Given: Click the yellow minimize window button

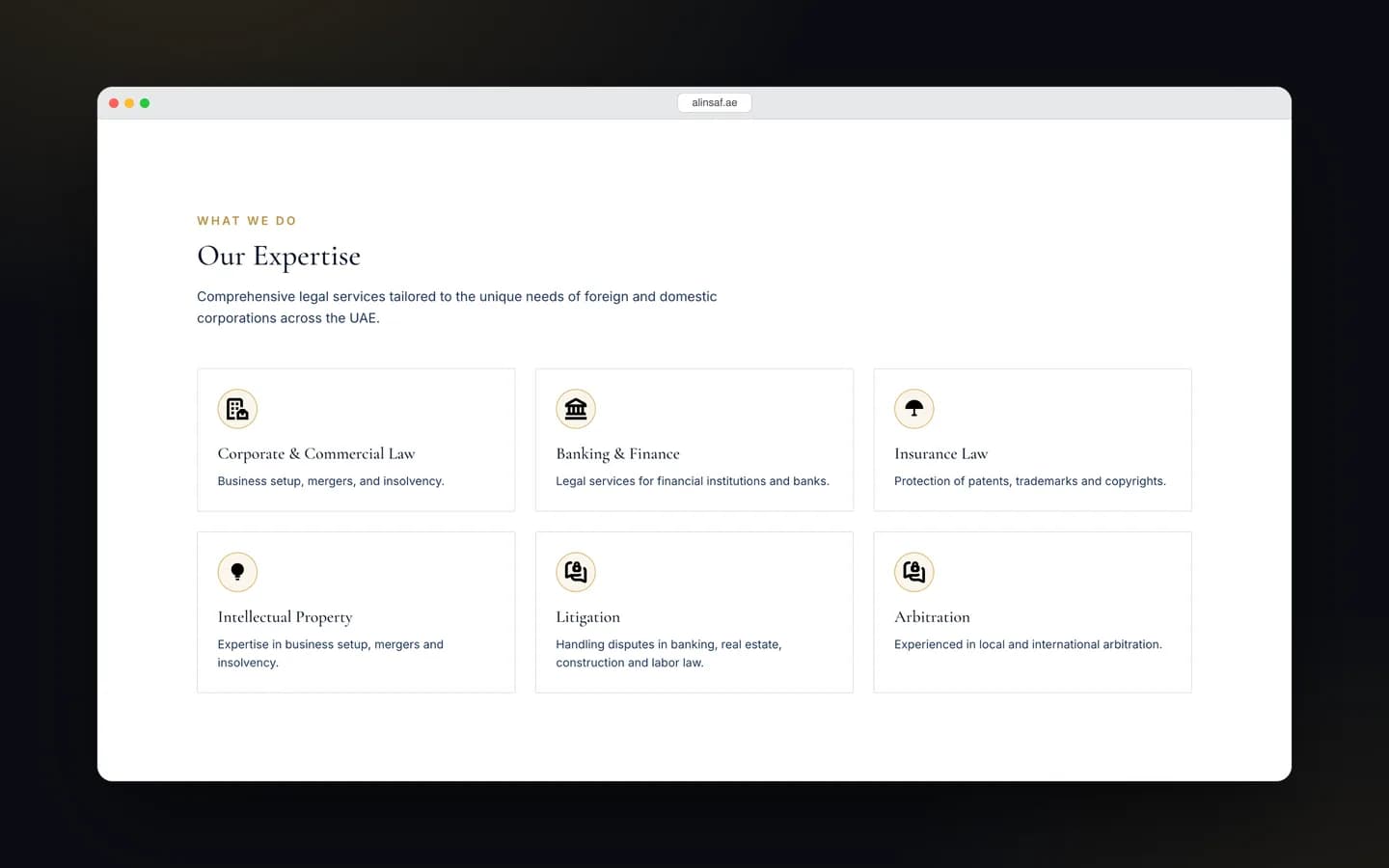Looking at the screenshot, I should (129, 103).
